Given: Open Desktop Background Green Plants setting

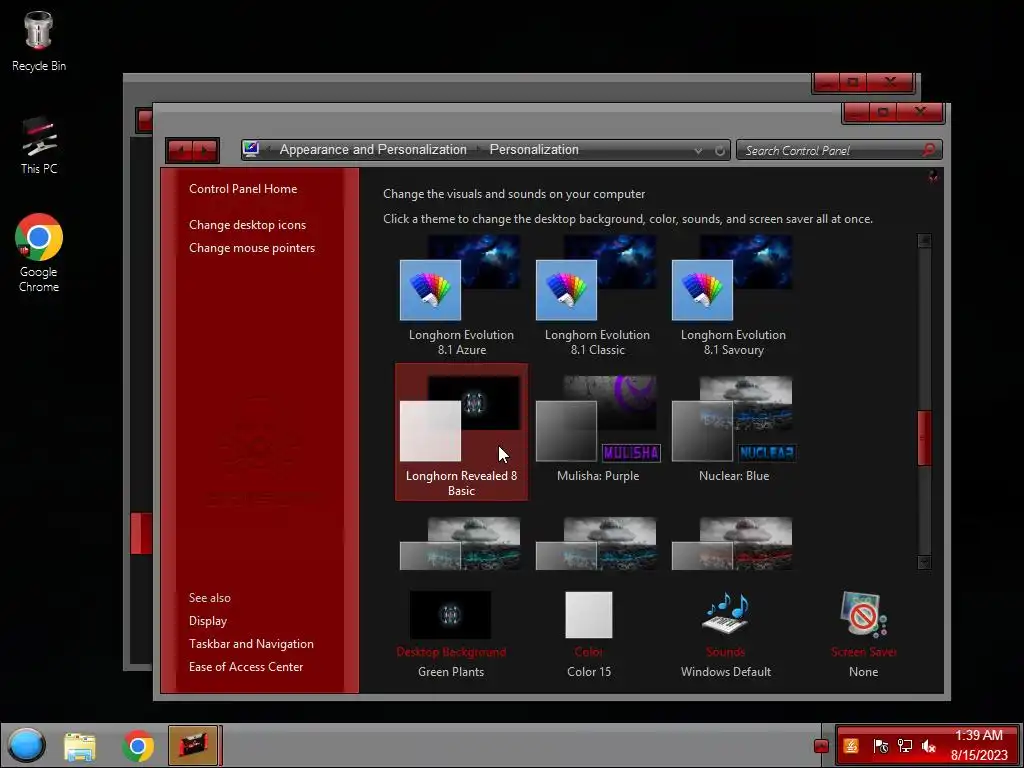Looking at the screenshot, I should 451,634.
